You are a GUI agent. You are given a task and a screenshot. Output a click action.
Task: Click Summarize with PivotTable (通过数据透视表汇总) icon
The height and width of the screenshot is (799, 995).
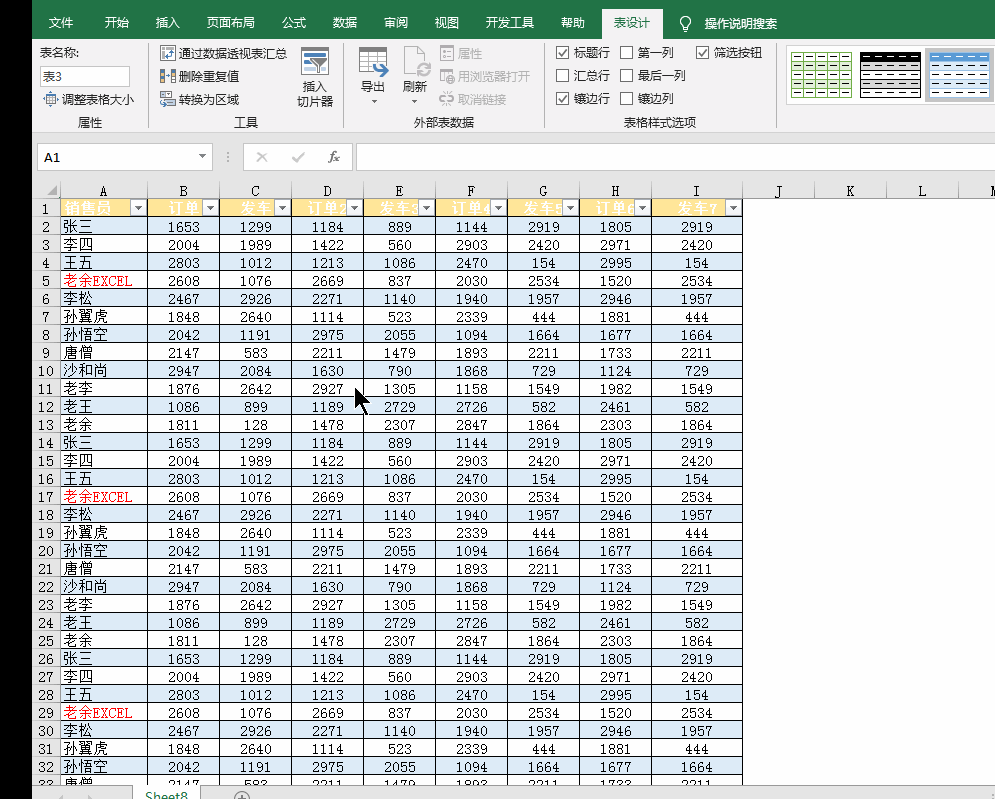(x=168, y=53)
